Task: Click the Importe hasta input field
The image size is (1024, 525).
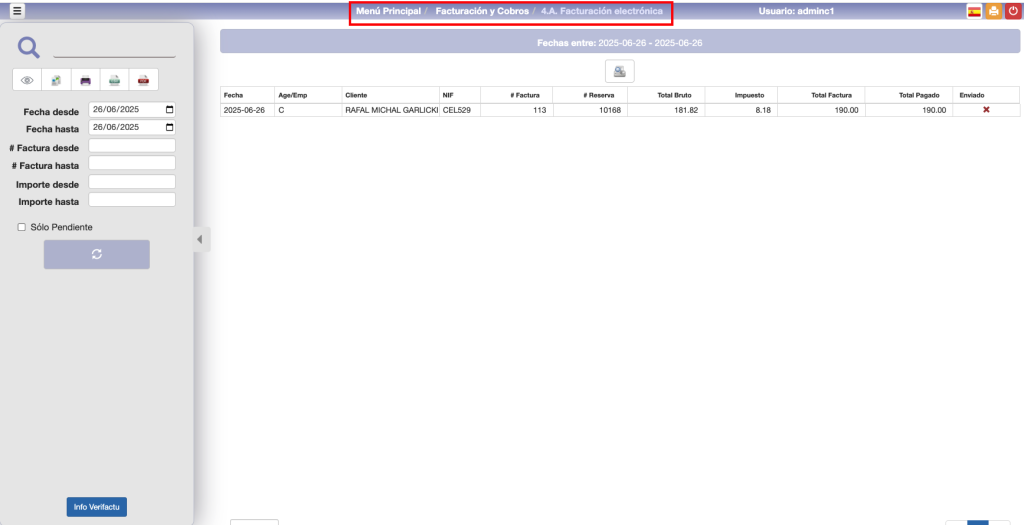Action: (x=132, y=200)
